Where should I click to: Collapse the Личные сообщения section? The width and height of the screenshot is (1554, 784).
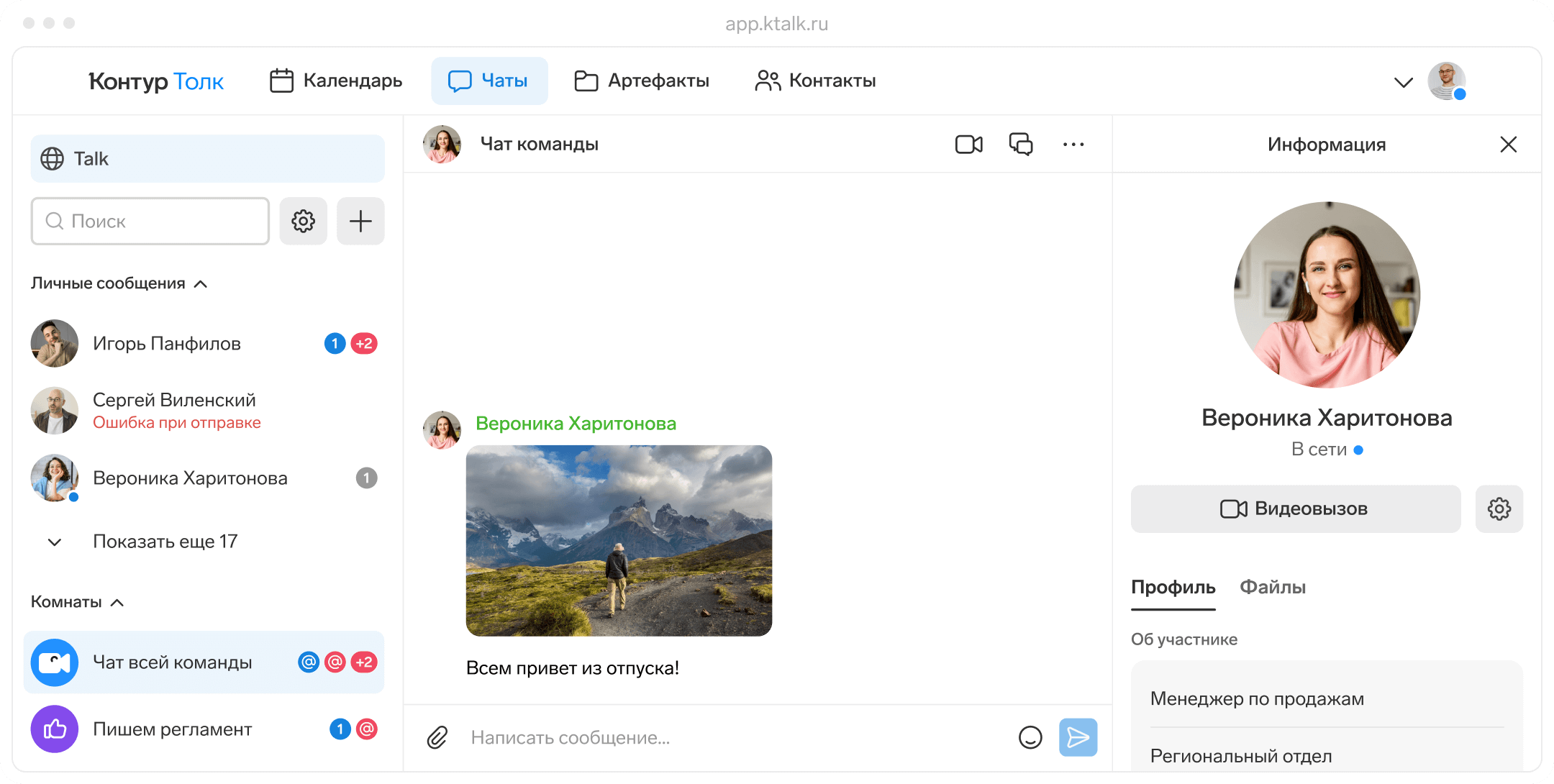tap(201, 284)
